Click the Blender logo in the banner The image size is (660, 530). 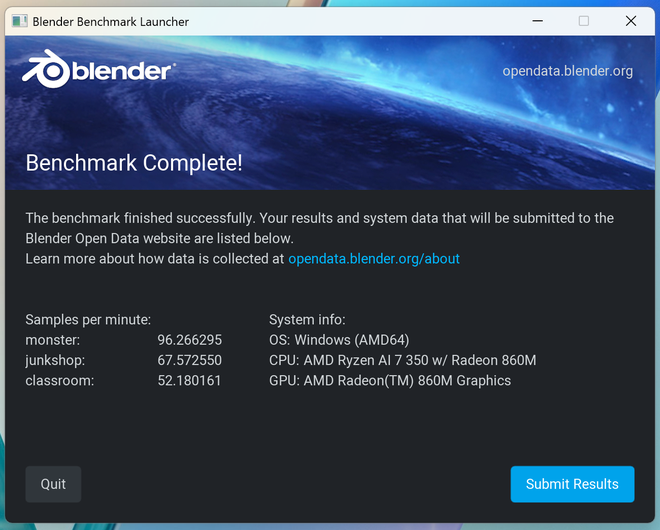coord(98,69)
